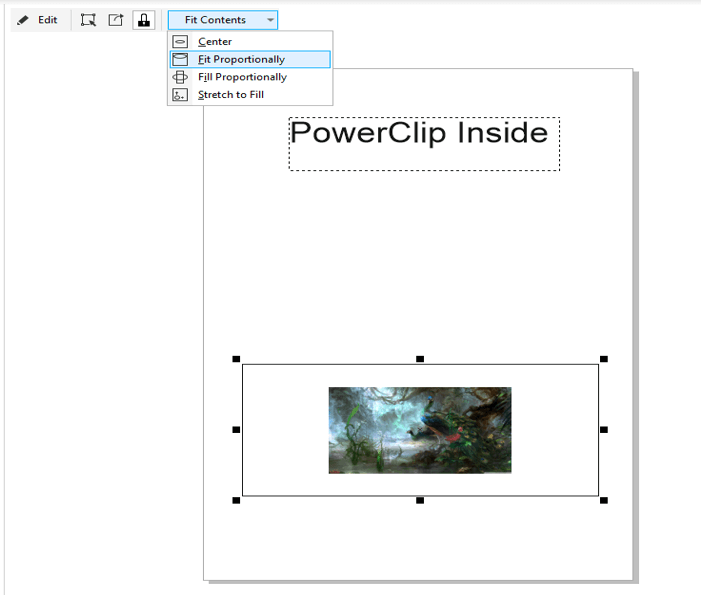Click the Fit Proportionally icon
The width and height of the screenshot is (701, 595).
pyautogui.click(x=180, y=59)
